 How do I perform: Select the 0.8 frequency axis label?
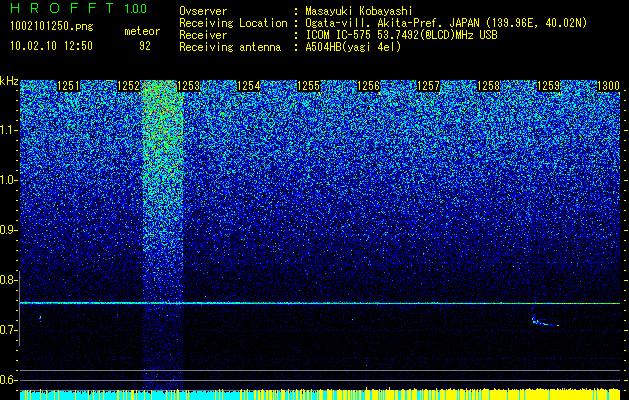pos(9,280)
